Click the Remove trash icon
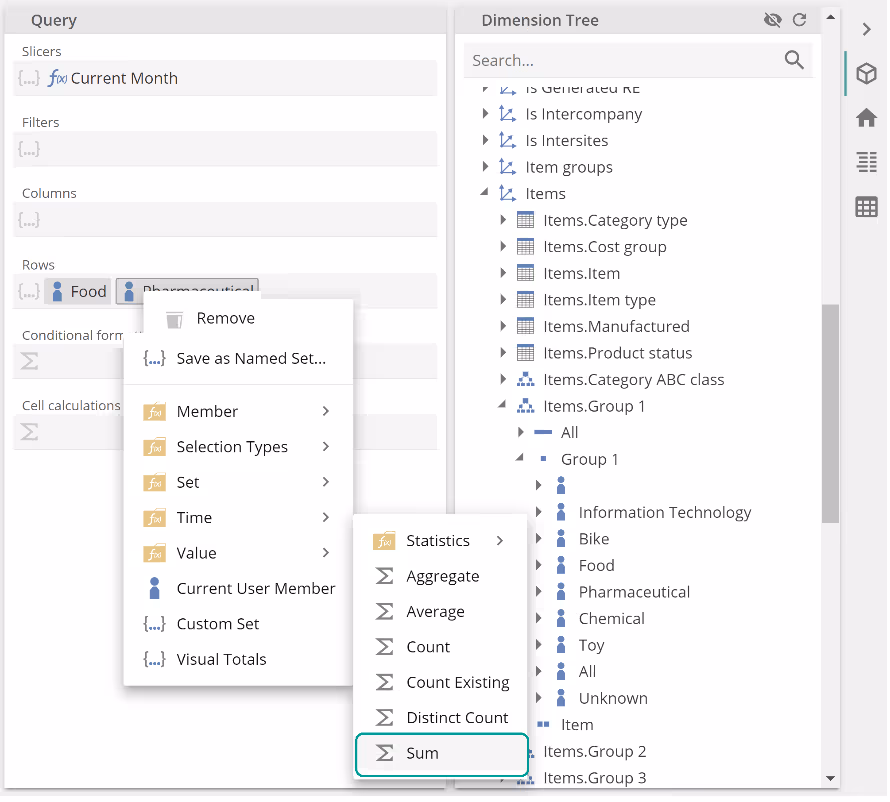The height and width of the screenshot is (802, 890). coord(174,319)
